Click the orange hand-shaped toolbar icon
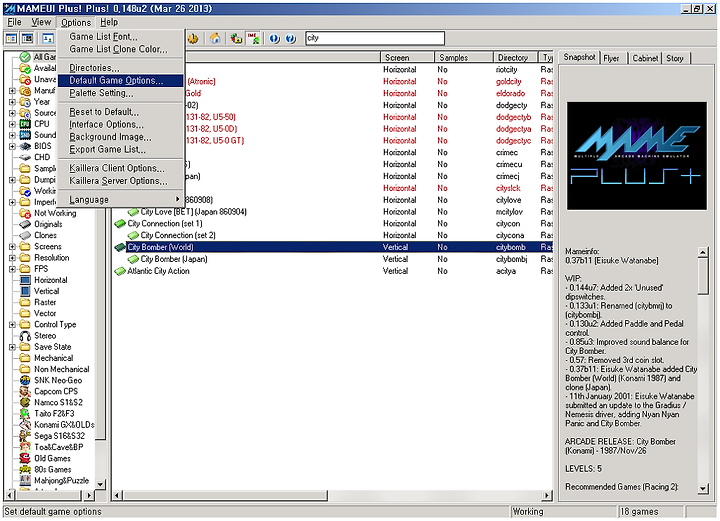Image resolution: width=720 pixels, height=521 pixels. pyautogui.click(x=193, y=39)
